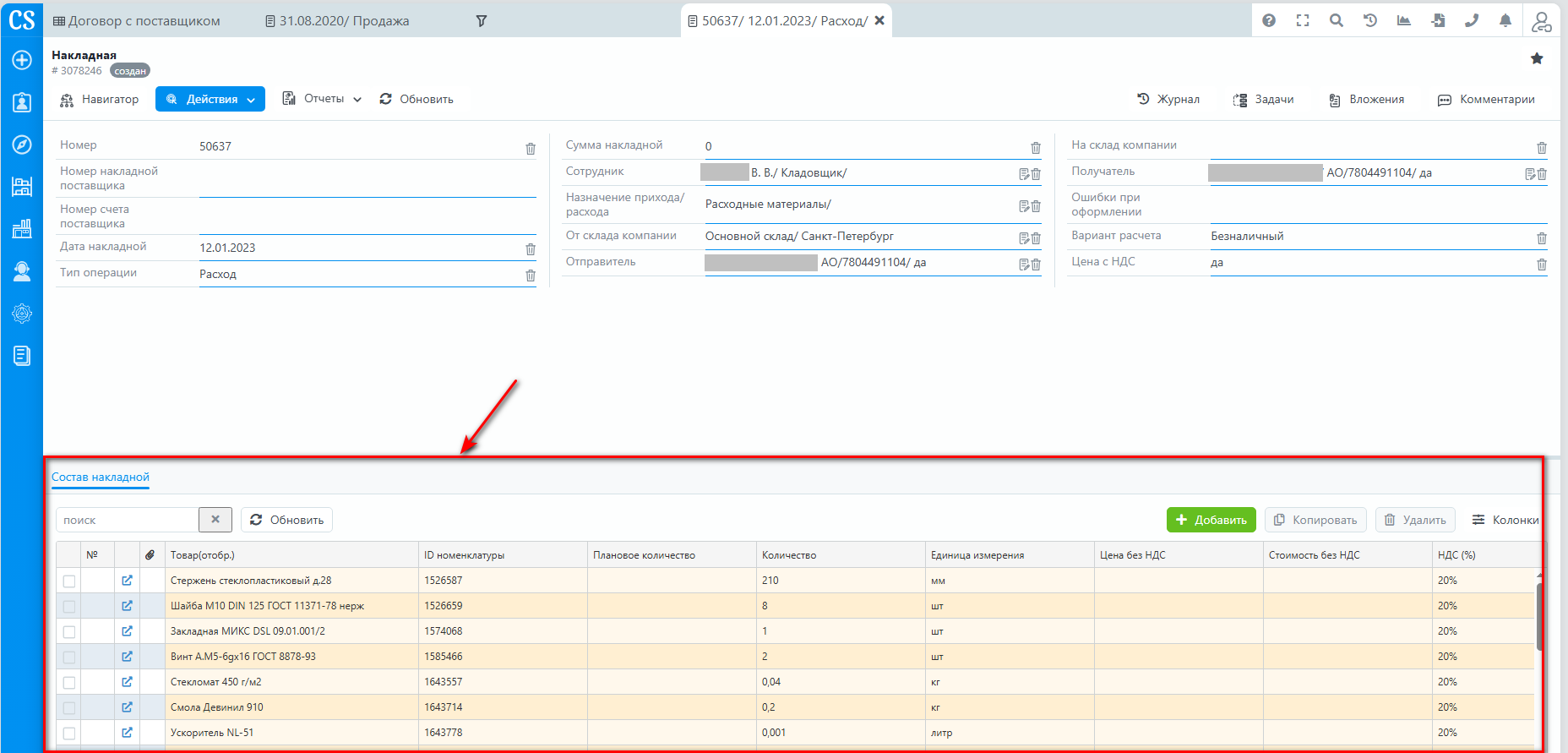Open the compass icon in left sidebar

coord(22,145)
